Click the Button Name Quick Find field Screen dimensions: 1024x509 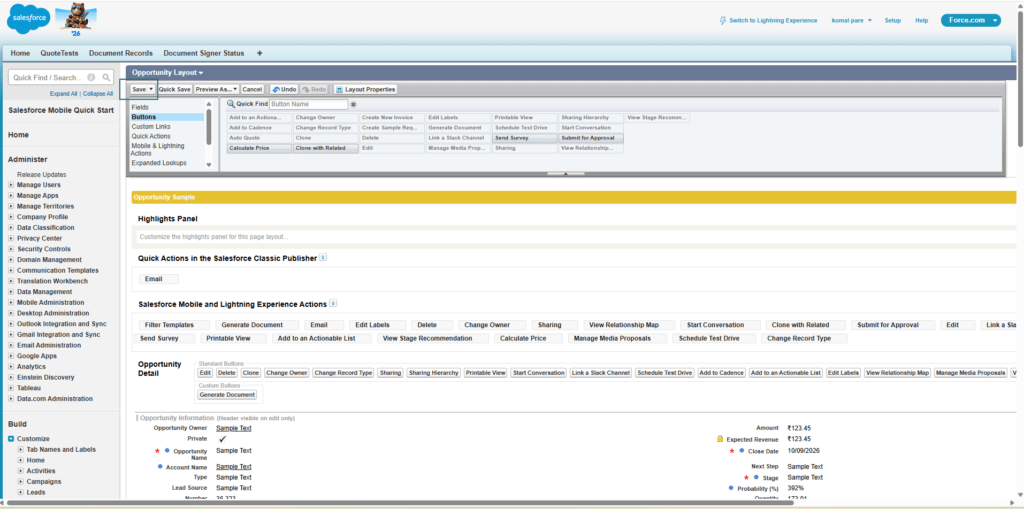pyautogui.click(x=308, y=104)
